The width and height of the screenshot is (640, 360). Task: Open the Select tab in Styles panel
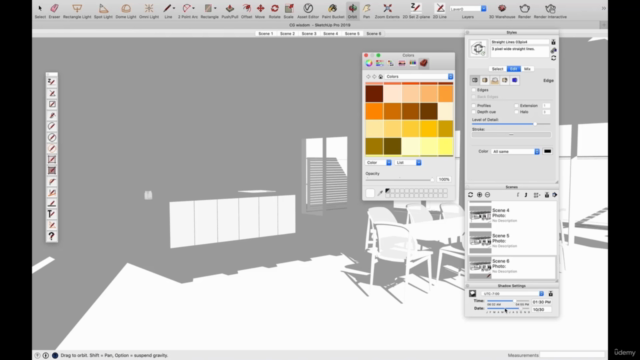tap(498, 69)
